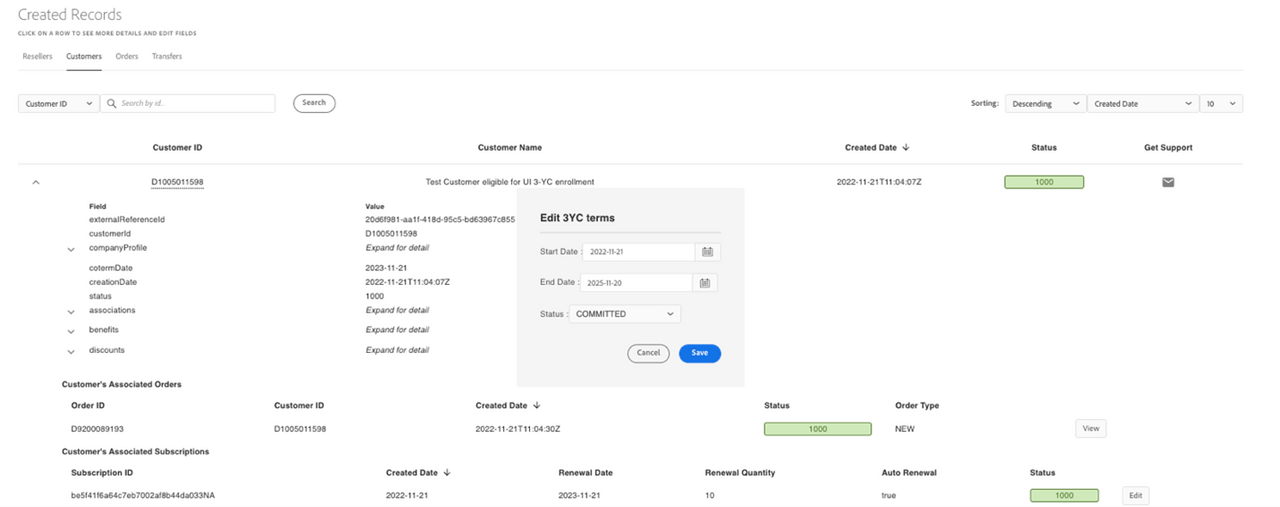Image resolution: width=1280 pixels, height=507 pixels.
Task: Expand the companyProfile field
Action: tap(71, 249)
